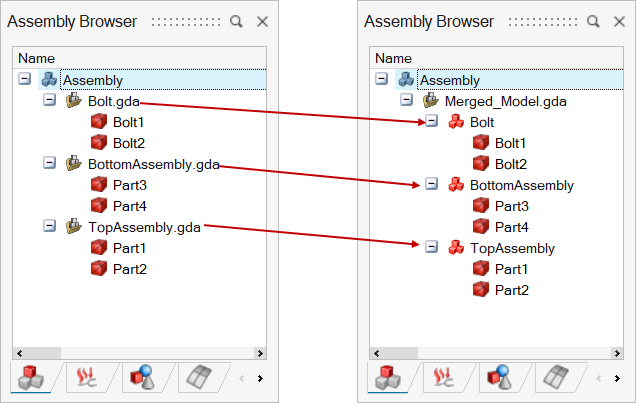Click right scroll arrow of left browser scrollbar
Image resolution: width=636 pixels, height=403 pixels.
[260, 353]
